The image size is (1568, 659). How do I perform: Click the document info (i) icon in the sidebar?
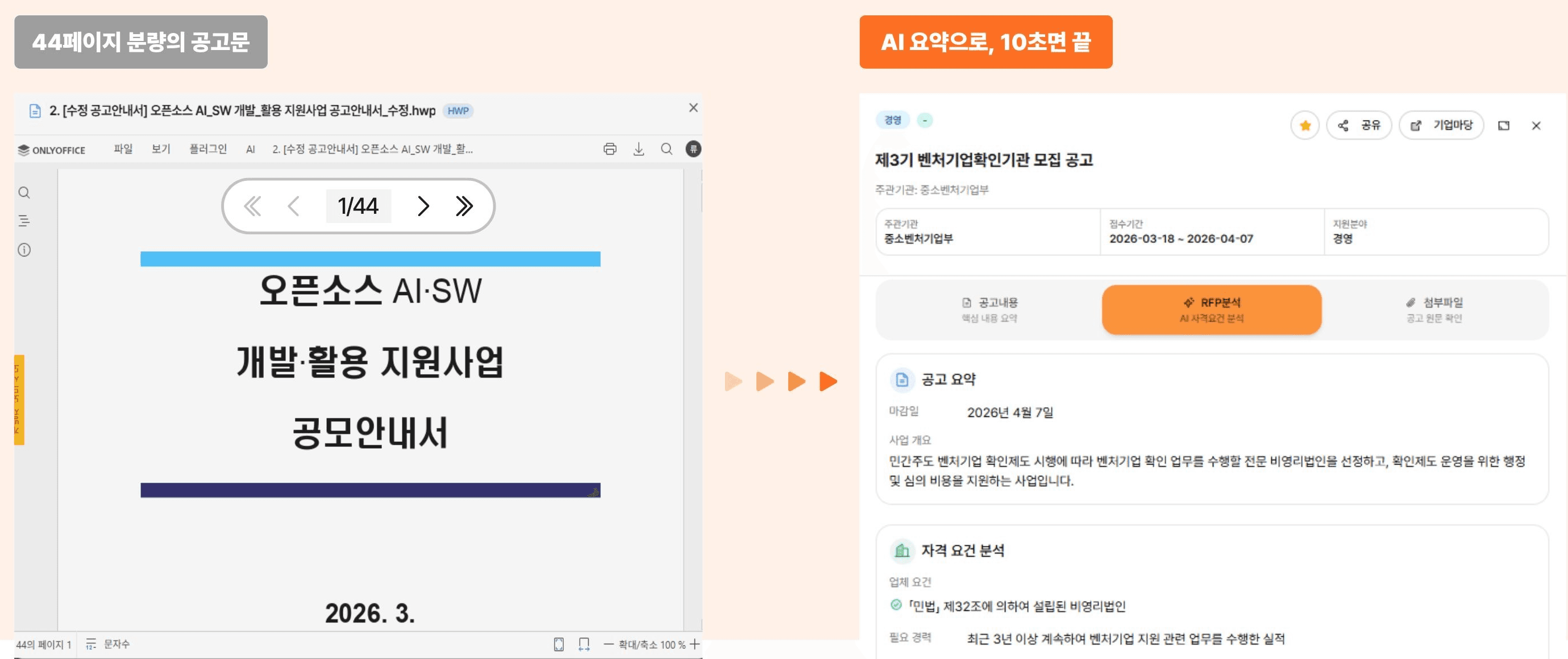click(23, 250)
